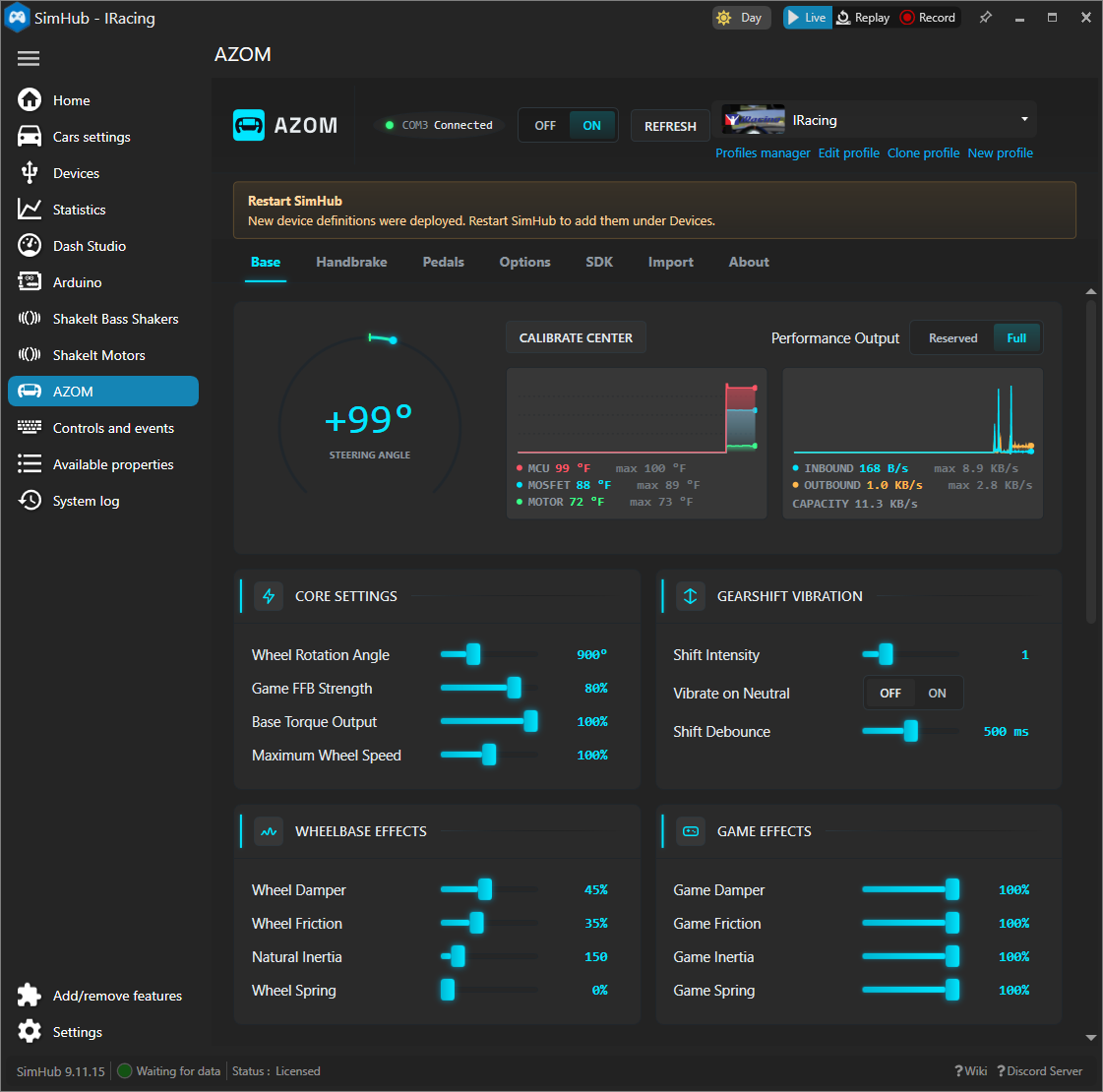Open the Import tab
This screenshot has height=1092, width=1103.
tap(670, 263)
